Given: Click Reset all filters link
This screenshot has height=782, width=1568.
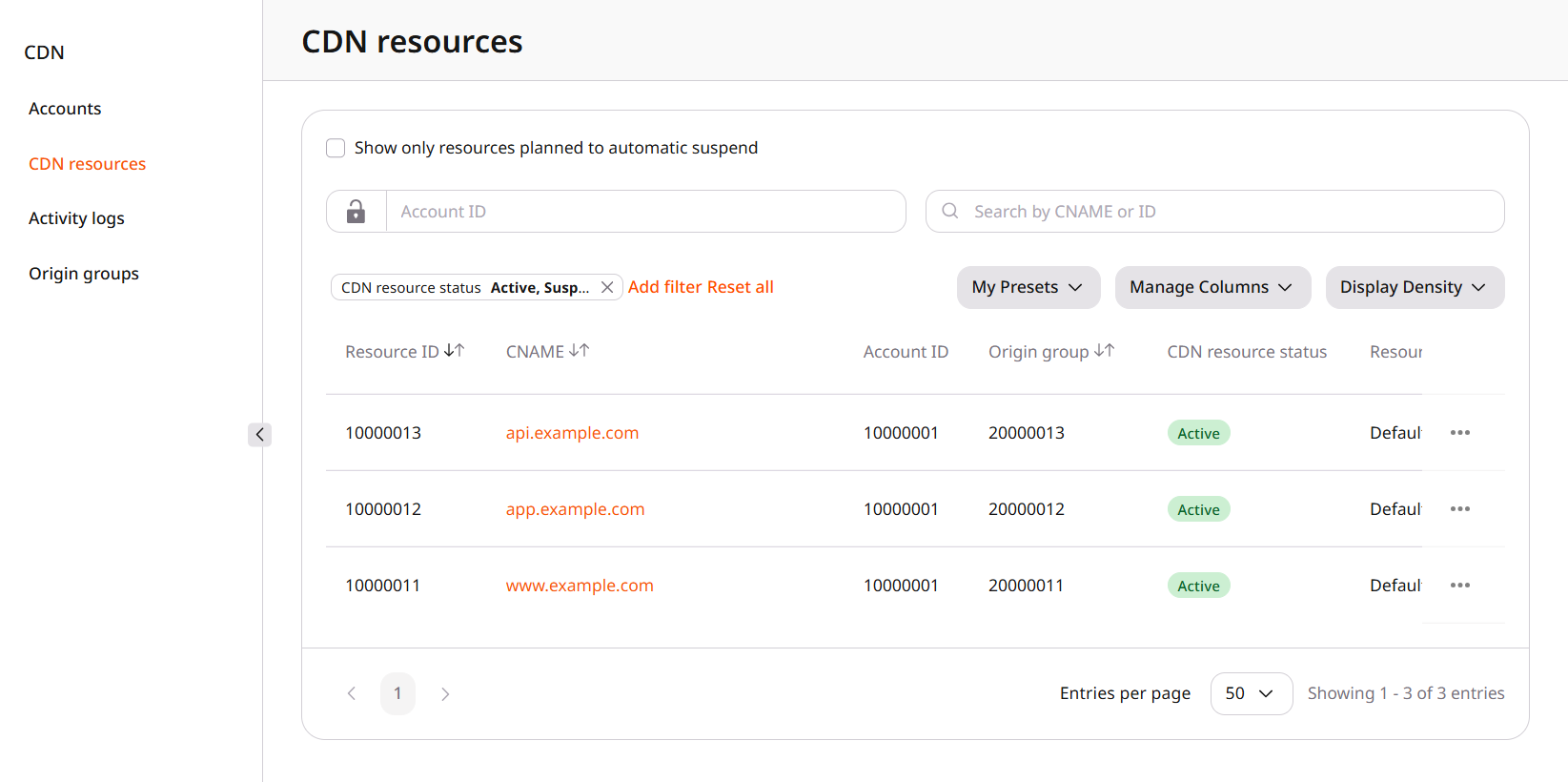Looking at the screenshot, I should pyautogui.click(x=741, y=287).
